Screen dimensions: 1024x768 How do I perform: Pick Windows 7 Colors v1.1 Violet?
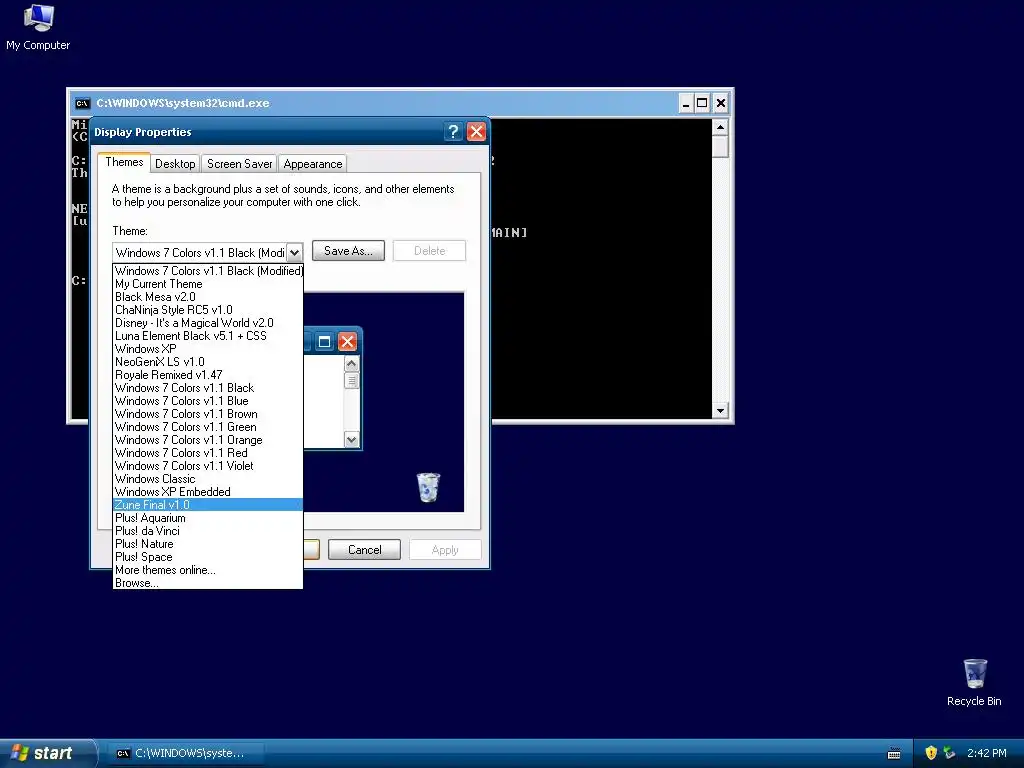click(x=208, y=466)
